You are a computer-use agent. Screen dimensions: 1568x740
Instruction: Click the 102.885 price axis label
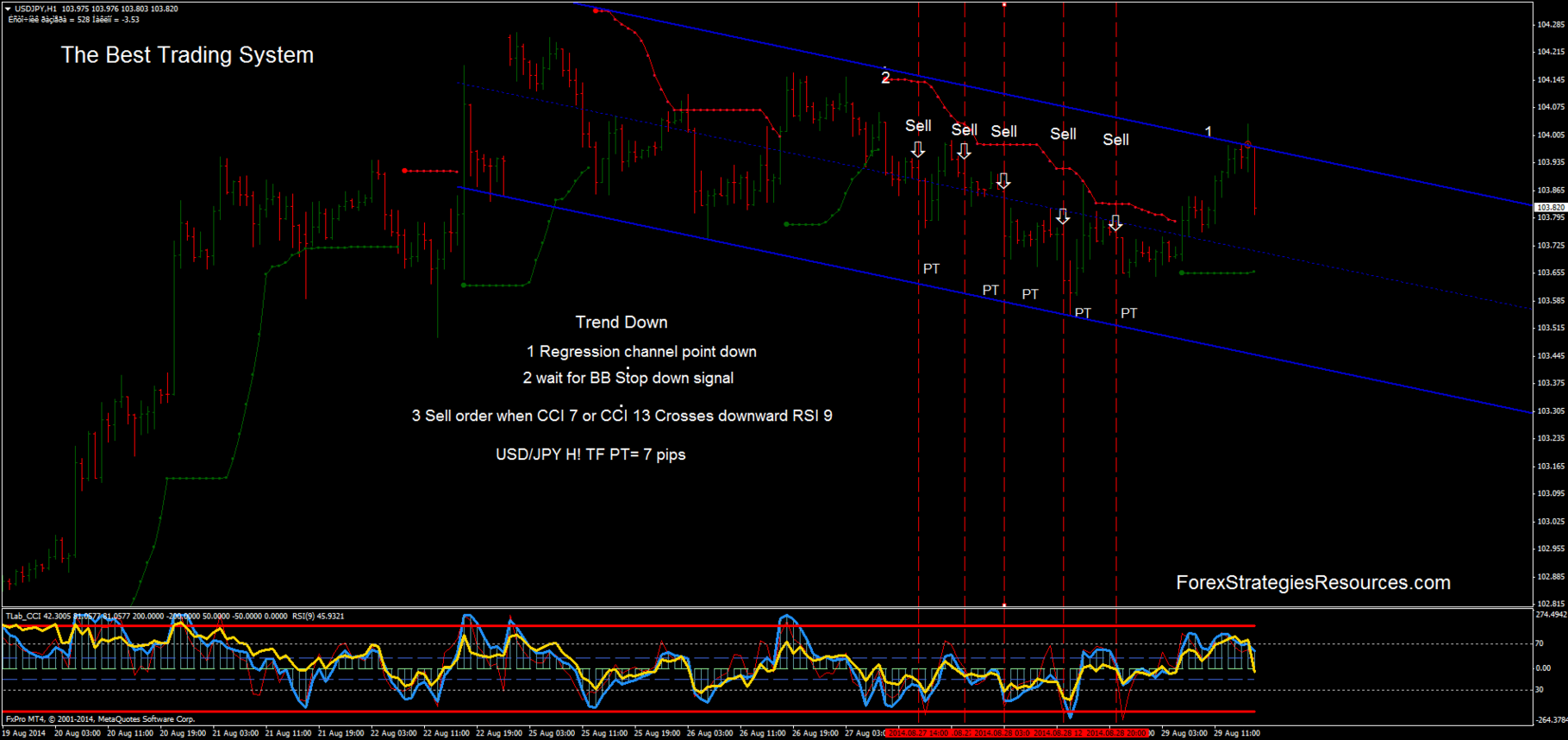click(x=1551, y=576)
